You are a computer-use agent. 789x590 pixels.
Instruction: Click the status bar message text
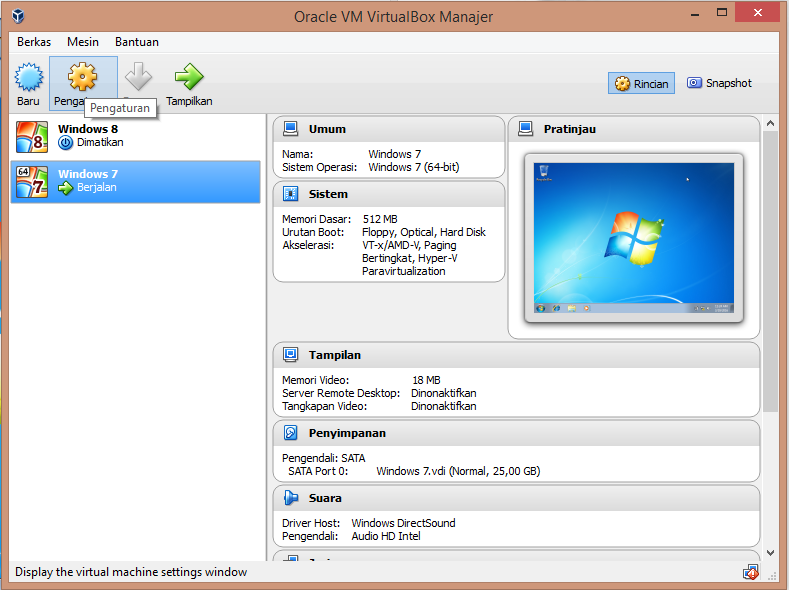[x=131, y=572]
